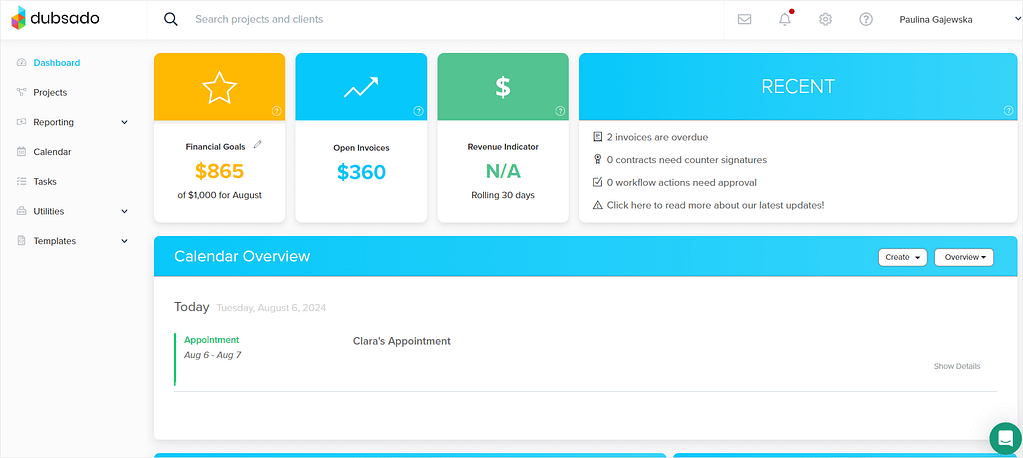Viewport: 1023px width, 458px height.
Task: Click help icon on Revenue Indicator card
Action: 560,111
